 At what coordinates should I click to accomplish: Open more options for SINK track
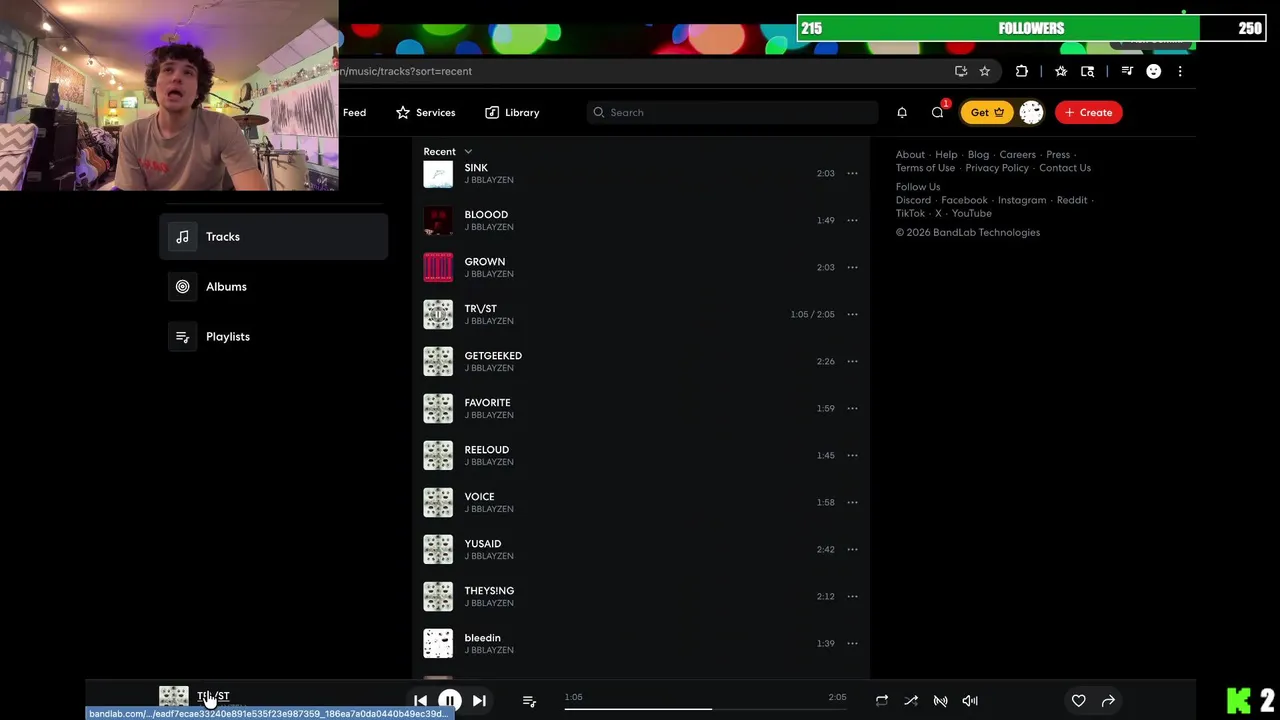tap(852, 174)
